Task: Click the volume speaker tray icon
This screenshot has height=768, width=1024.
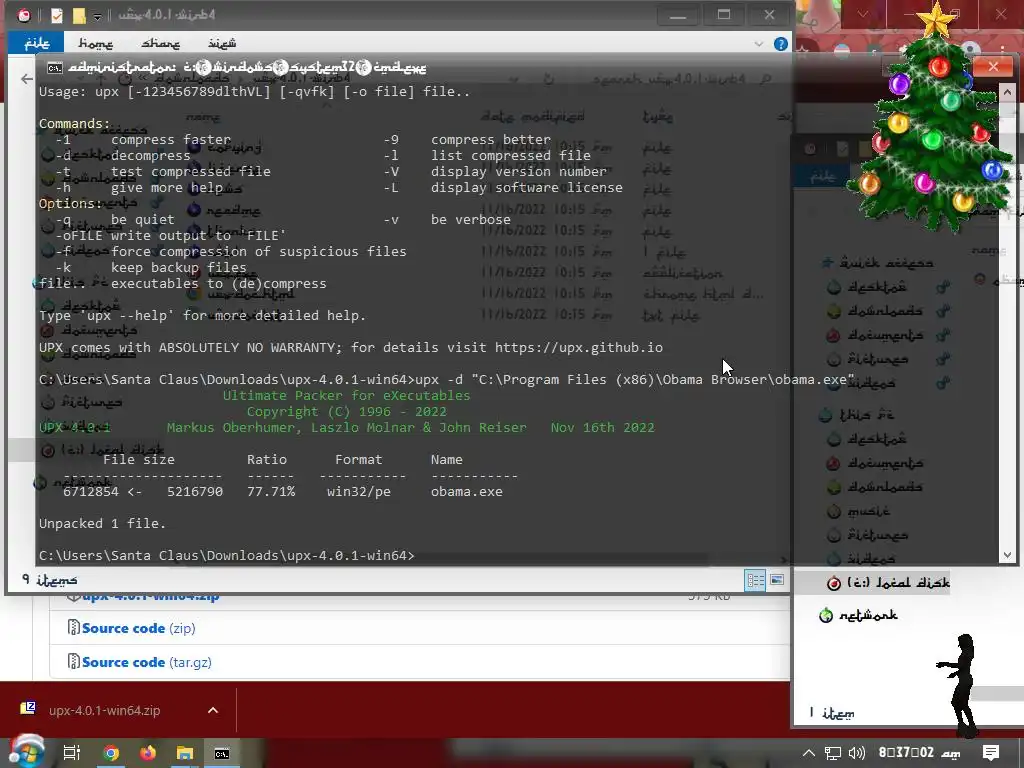Action: point(856,753)
